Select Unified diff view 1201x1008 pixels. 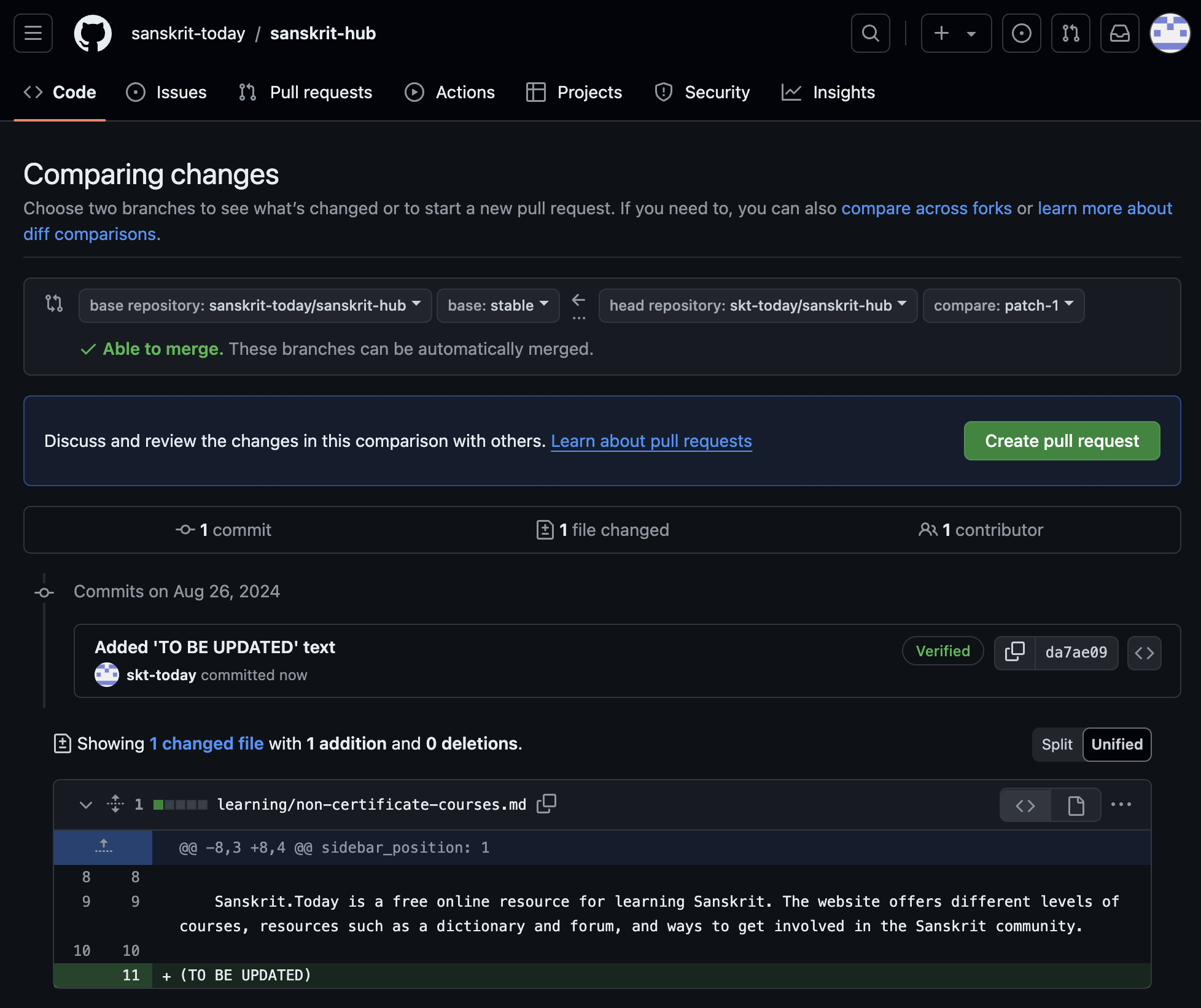(1116, 744)
